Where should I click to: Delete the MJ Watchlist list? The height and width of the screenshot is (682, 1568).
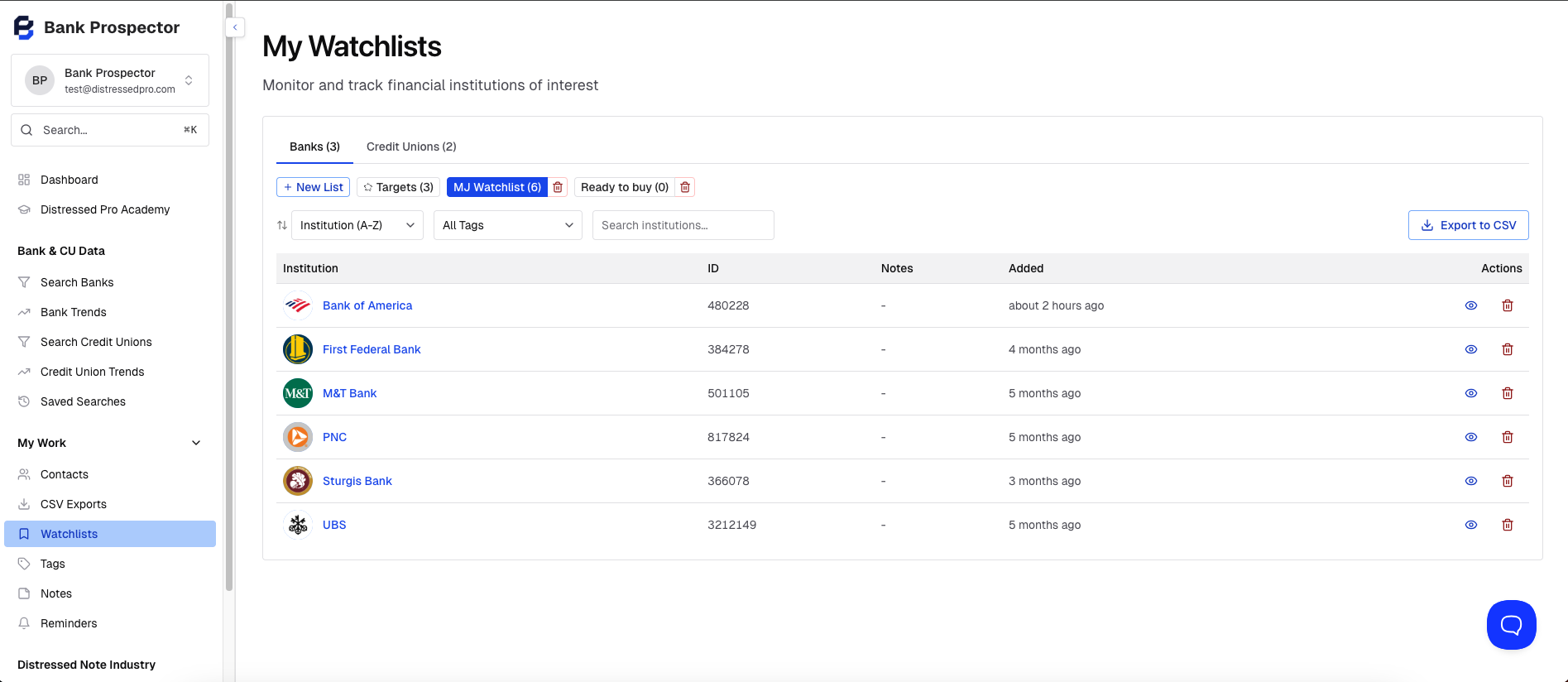pos(558,187)
